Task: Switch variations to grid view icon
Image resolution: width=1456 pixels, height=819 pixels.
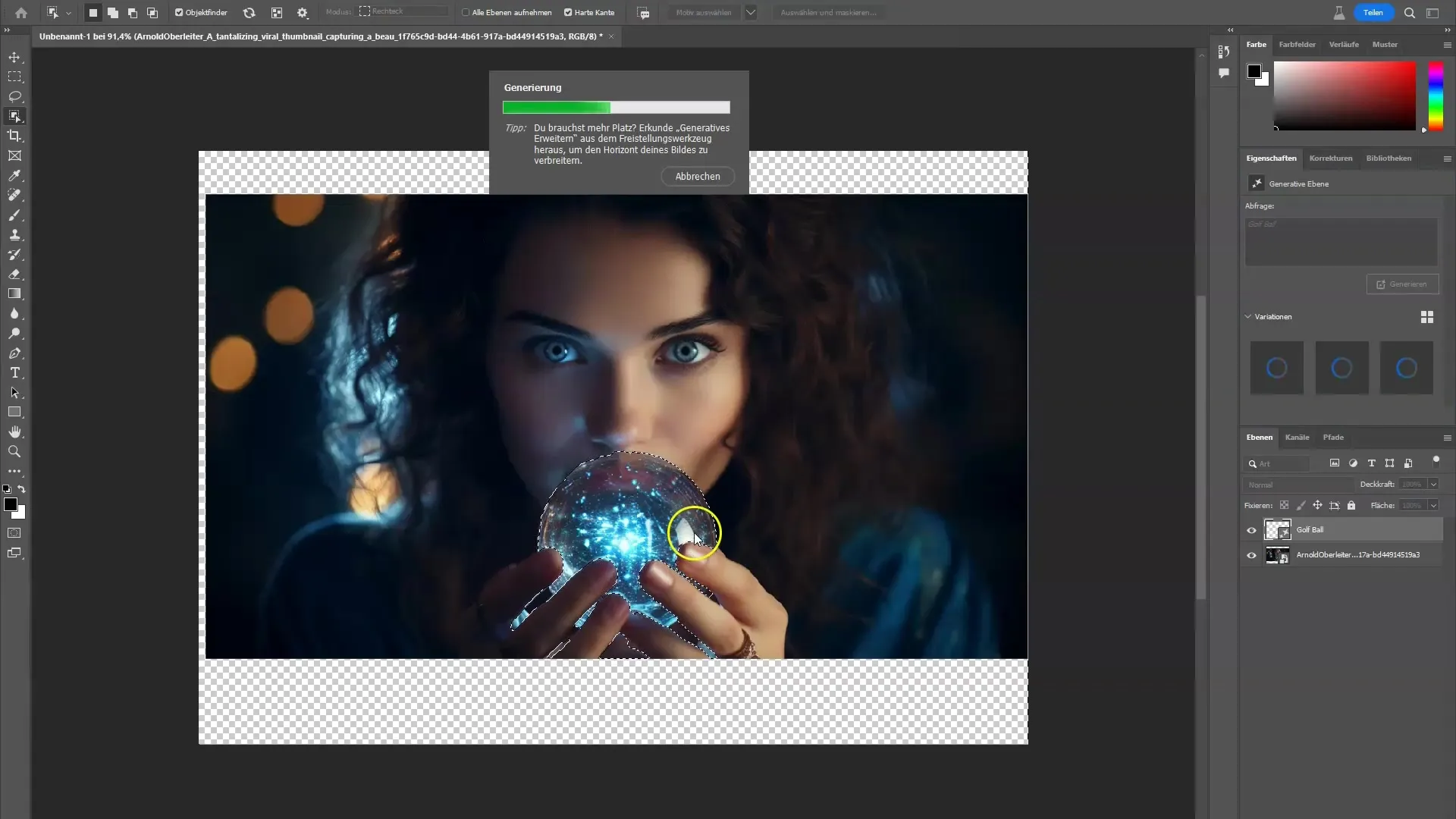Action: point(1426,317)
